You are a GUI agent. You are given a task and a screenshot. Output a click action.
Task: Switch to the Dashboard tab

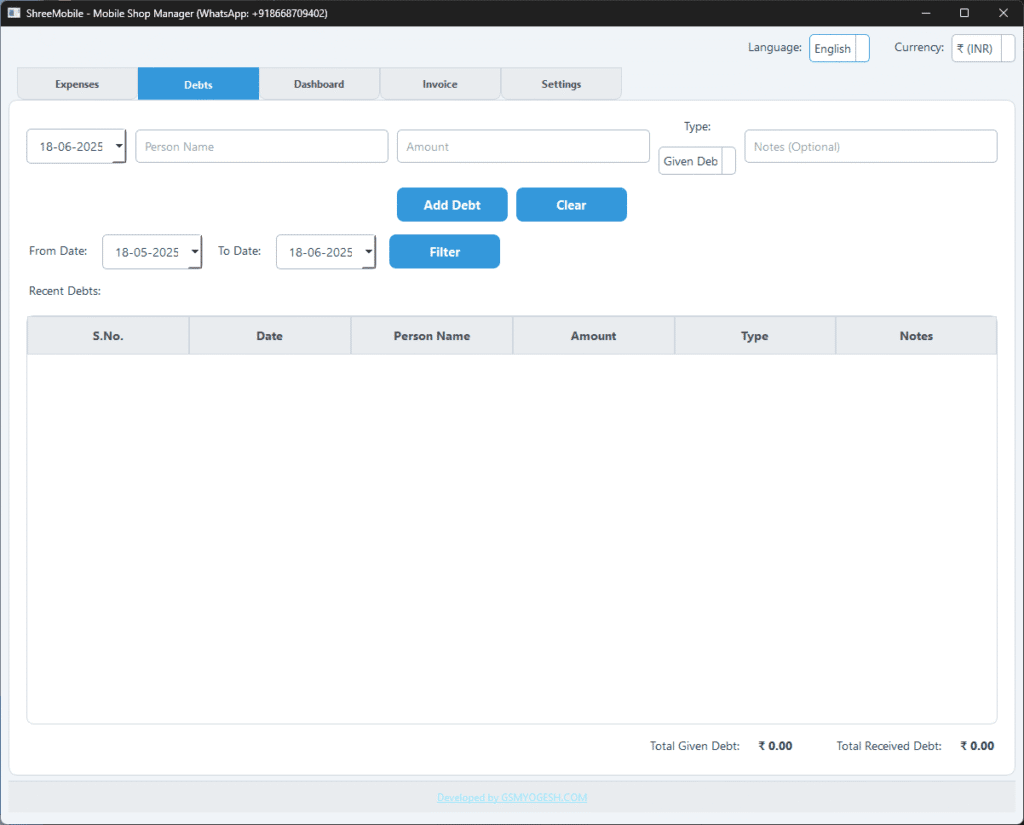point(319,84)
